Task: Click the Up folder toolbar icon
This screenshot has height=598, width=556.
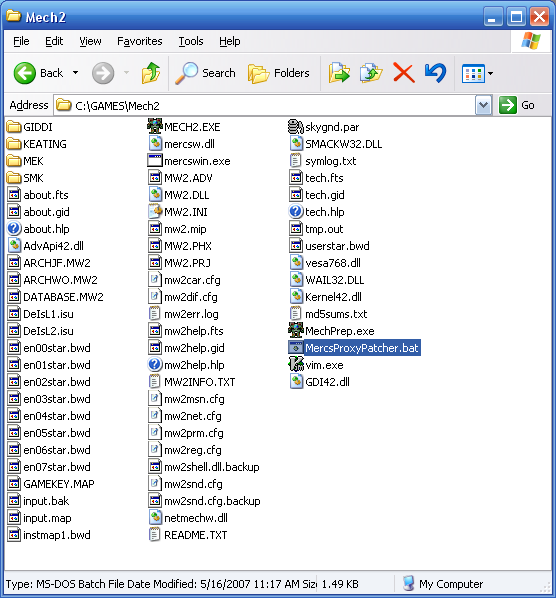Action: (x=151, y=73)
